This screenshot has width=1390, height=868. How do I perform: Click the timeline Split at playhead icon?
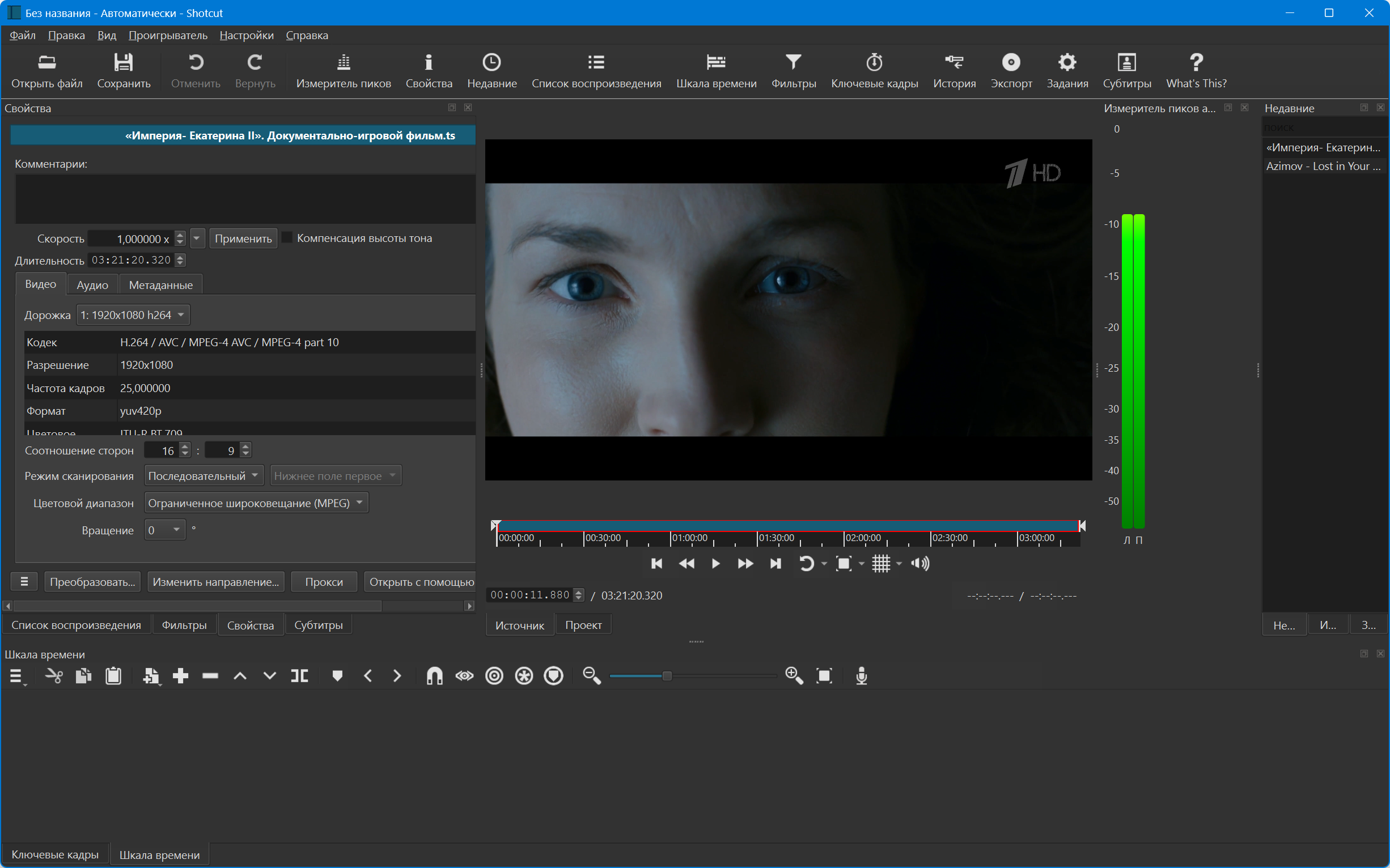coord(299,676)
